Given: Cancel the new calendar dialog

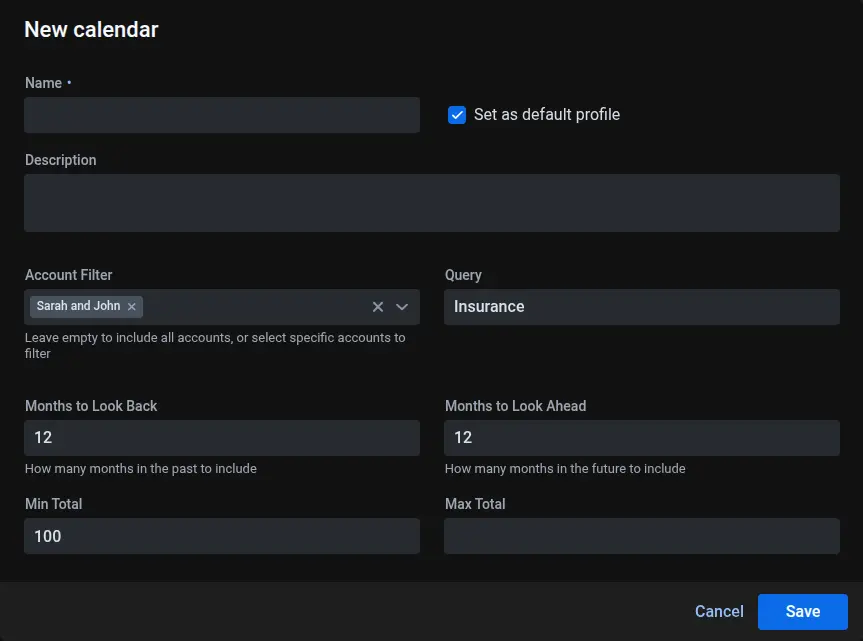Looking at the screenshot, I should (719, 611).
